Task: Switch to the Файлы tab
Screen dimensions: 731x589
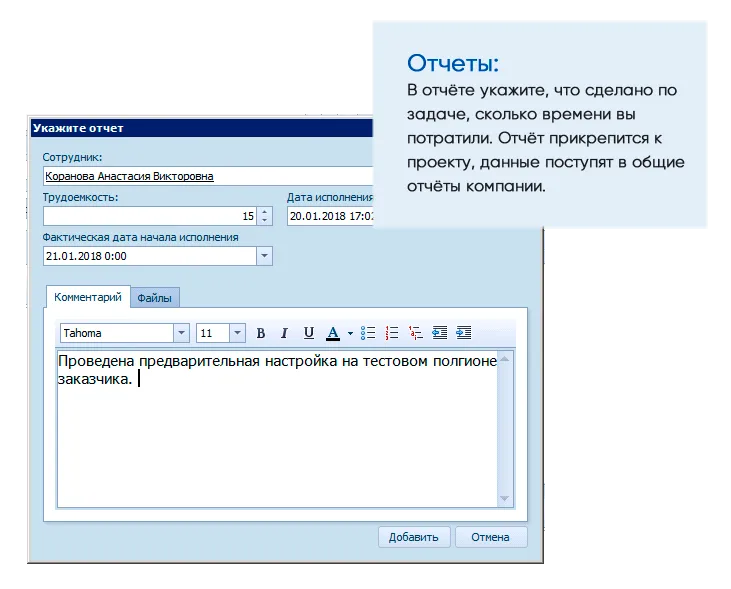Action: 154,298
